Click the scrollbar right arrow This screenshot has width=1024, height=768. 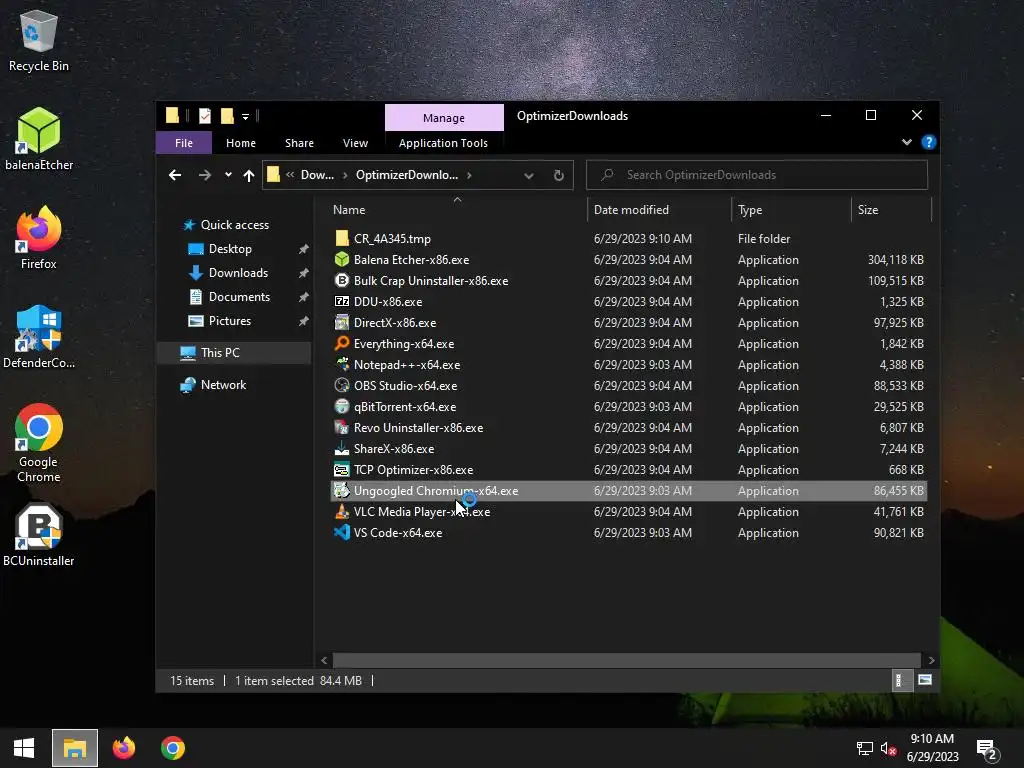pyautogui.click(x=931, y=660)
